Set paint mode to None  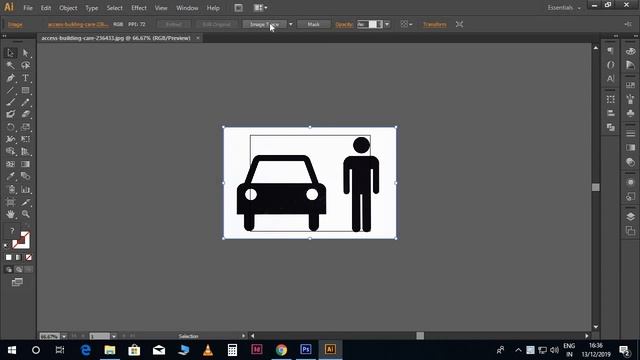pyautogui.click(x=29, y=258)
